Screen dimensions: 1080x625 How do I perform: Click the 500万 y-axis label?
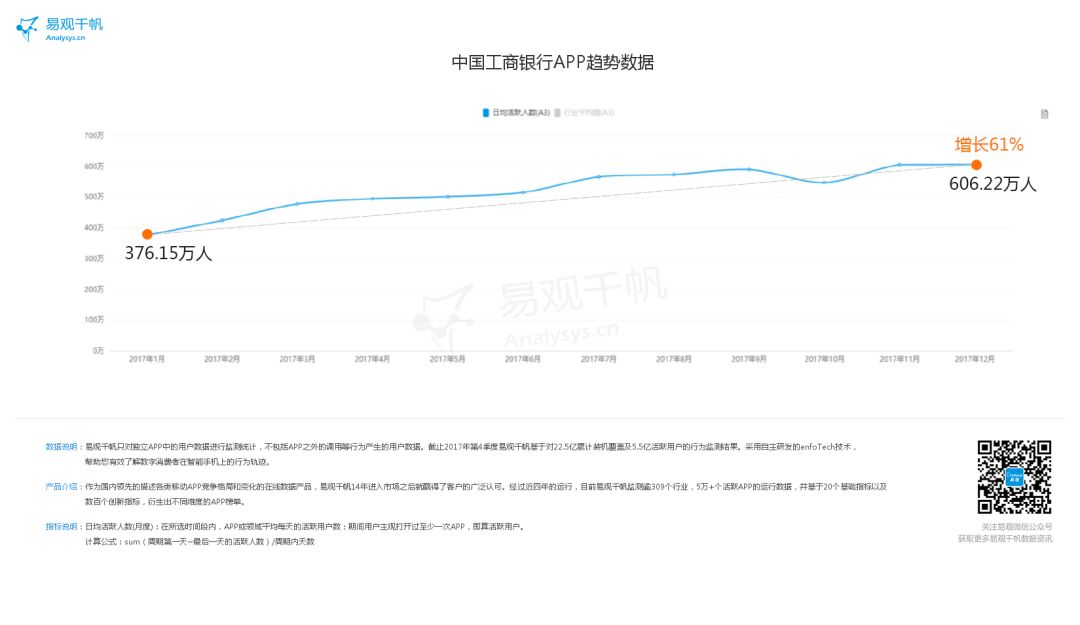94,196
